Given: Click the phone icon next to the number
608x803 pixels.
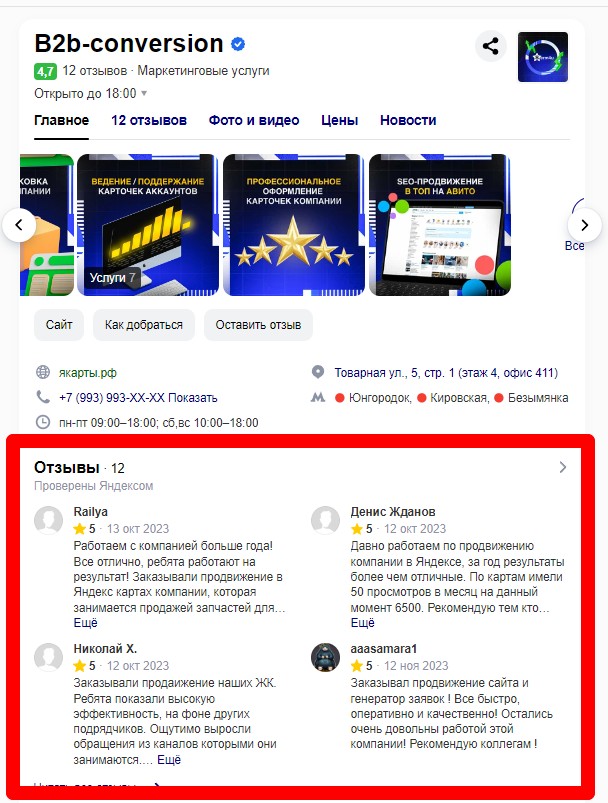Looking at the screenshot, I should [x=43, y=397].
